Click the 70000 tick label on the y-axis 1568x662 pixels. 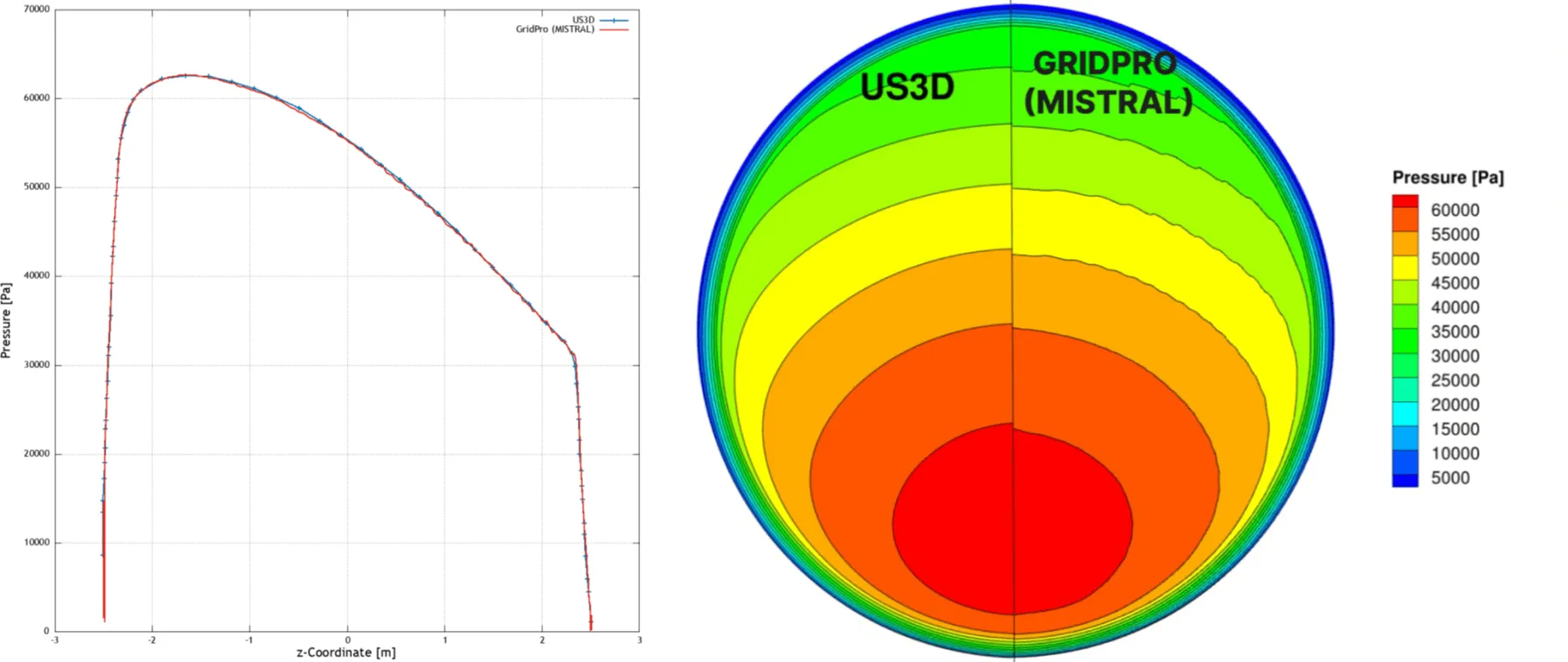pyautogui.click(x=37, y=9)
